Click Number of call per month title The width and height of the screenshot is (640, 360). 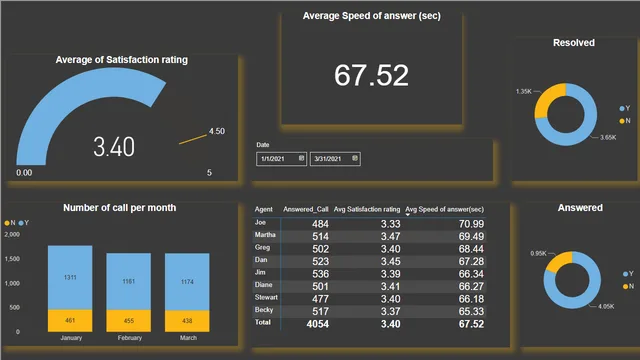click(120, 208)
